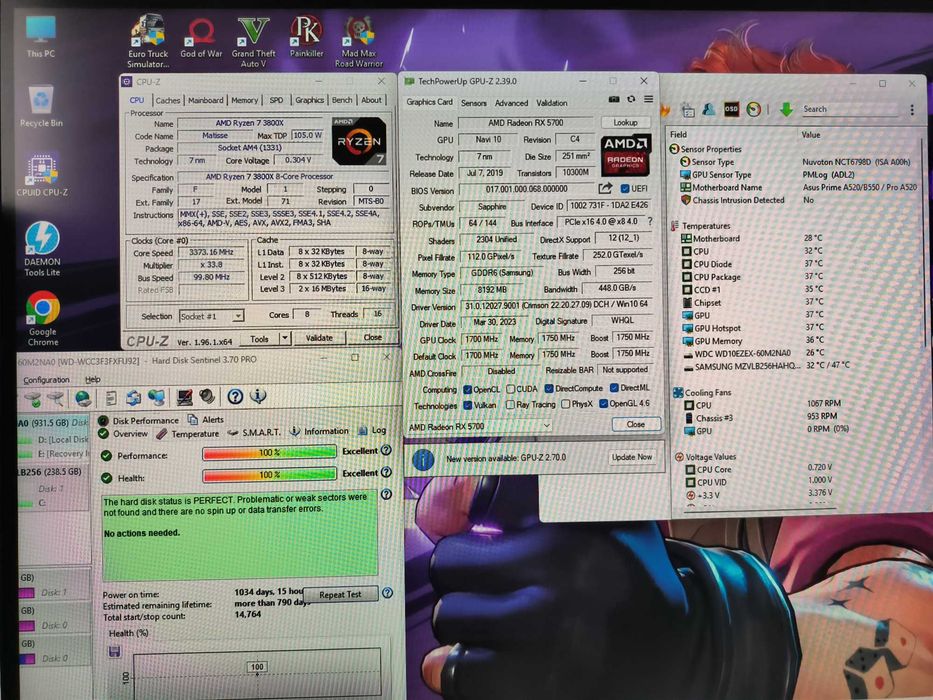The width and height of the screenshot is (933, 700).
Task: Collapse the Sensor Properties group
Action: [x=674, y=149]
